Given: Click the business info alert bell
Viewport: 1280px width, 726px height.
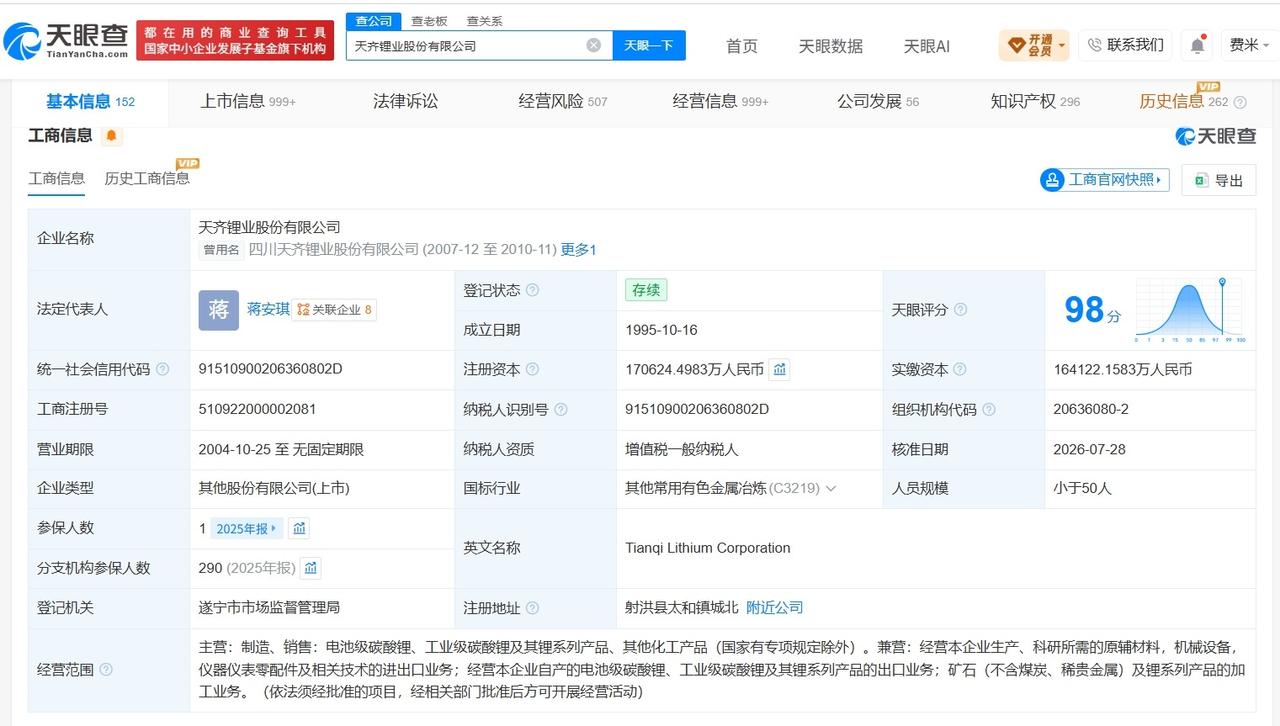Looking at the screenshot, I should (x=111, y=136).
